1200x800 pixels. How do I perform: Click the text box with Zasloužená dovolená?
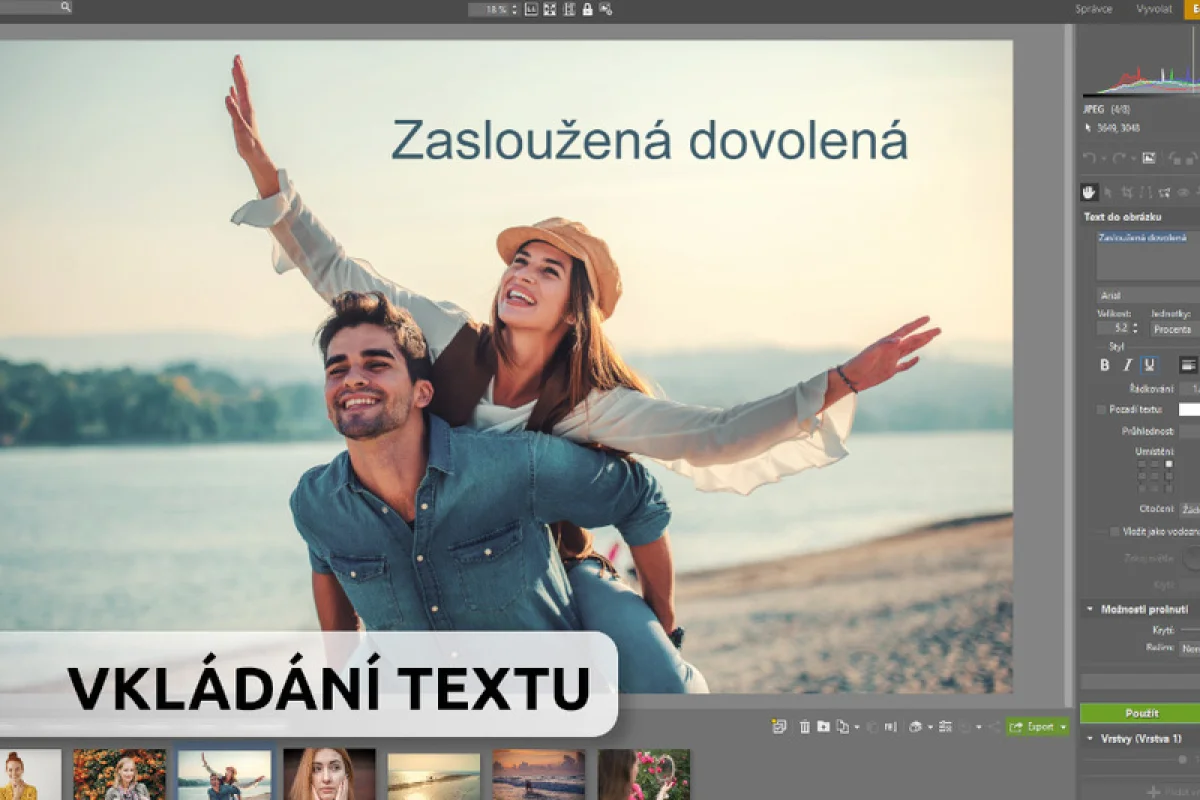pos(1148,255)
